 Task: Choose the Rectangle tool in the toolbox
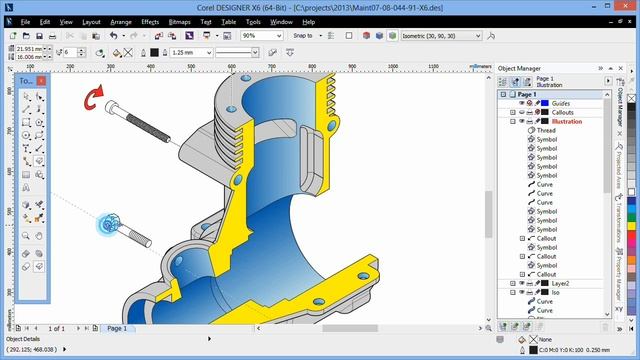coord(26,122)
